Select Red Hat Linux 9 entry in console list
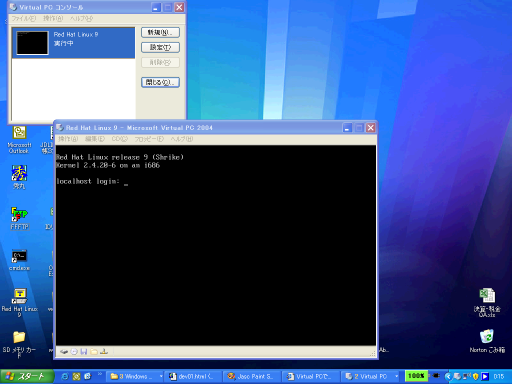The width and height of the screenshot is (512, 384). point(74,43)
